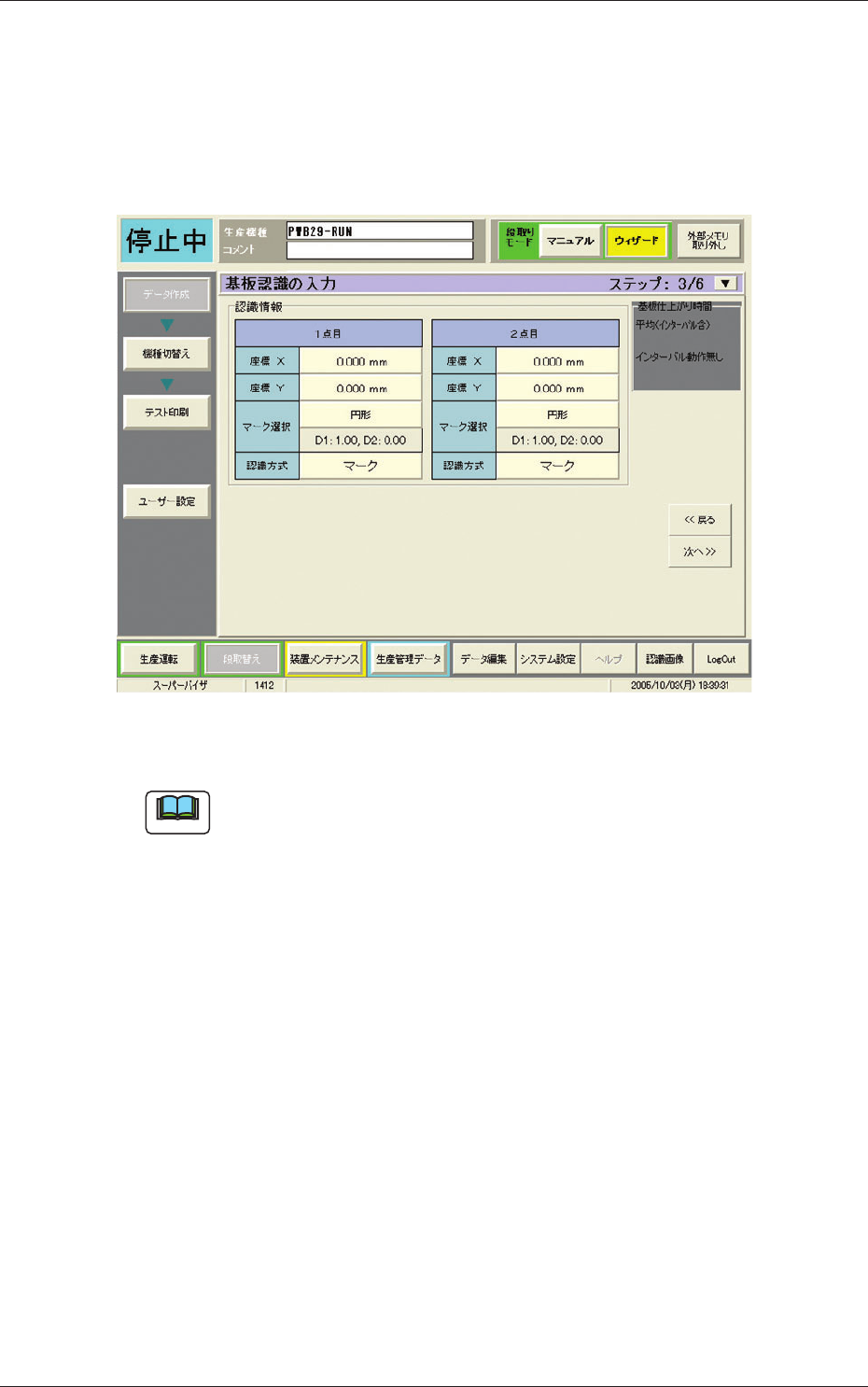
Task: Edit 座標 Y value for 2点目
Action: coord(558,388)
